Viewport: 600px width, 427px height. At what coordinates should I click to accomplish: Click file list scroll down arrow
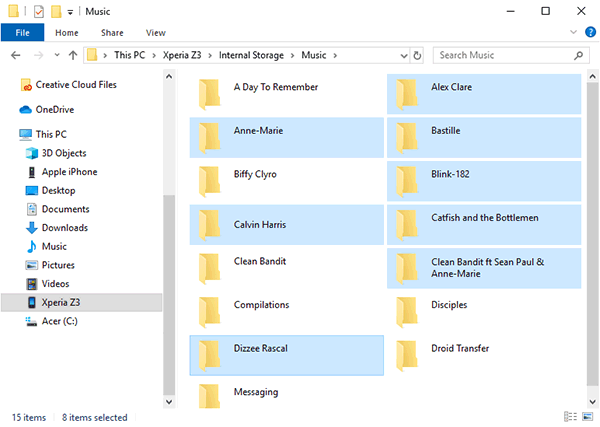click(x=593, y=402)
